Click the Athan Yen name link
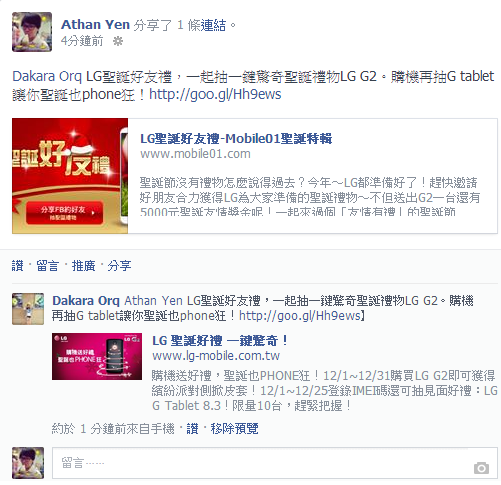 (x=95, y=25)
